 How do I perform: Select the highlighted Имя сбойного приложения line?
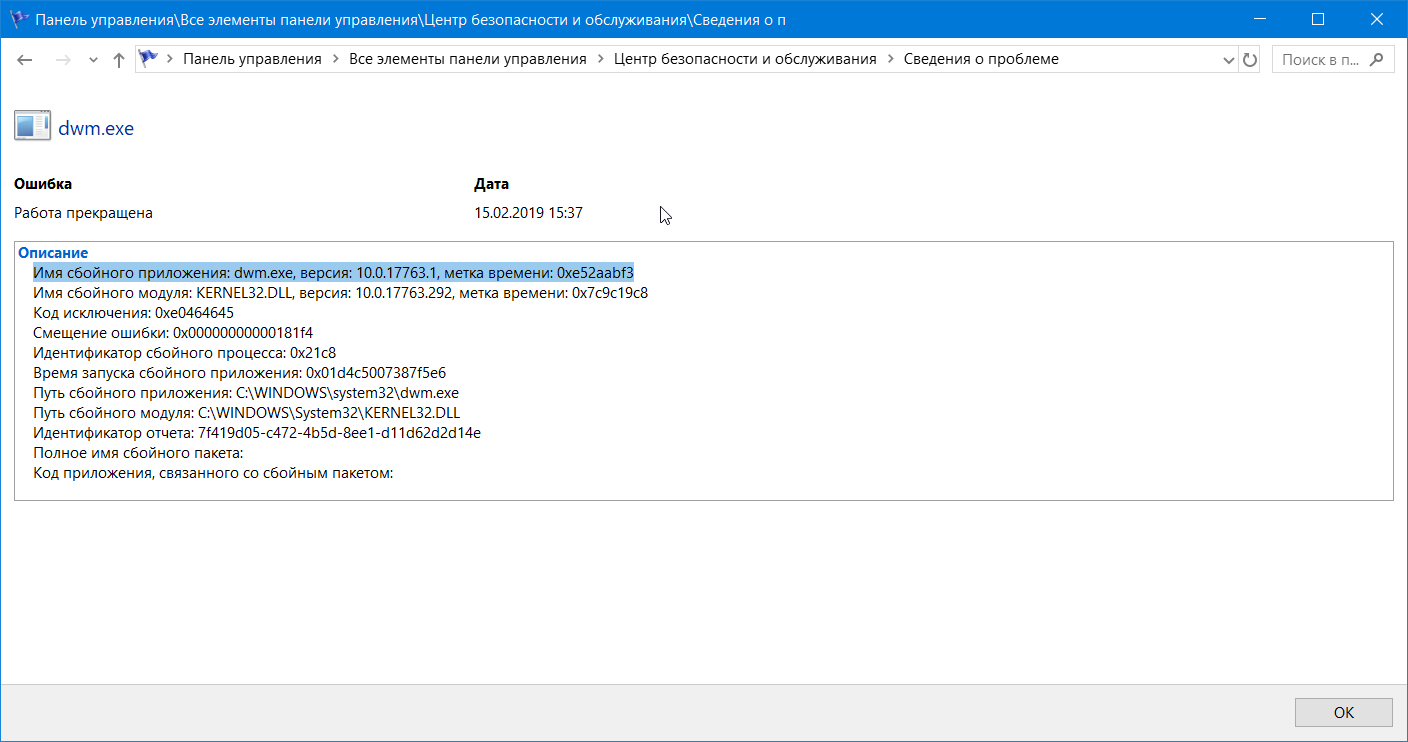[333, 273]
